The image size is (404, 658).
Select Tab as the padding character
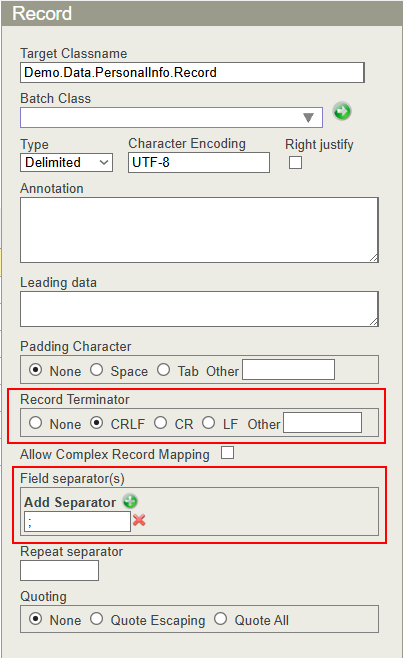[x=164, y=370]
